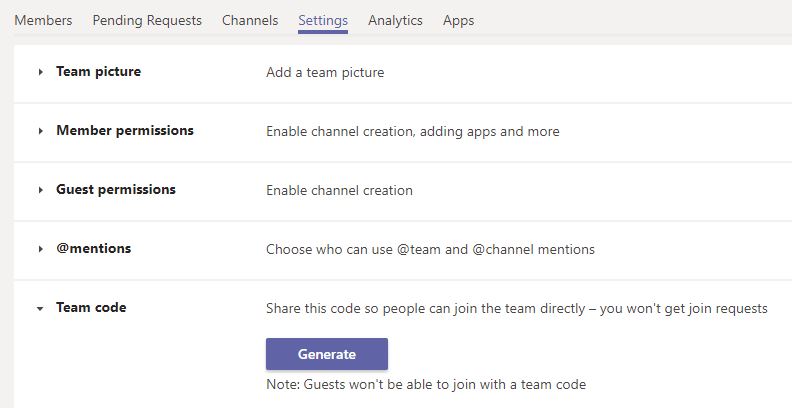Switch to the Members tab

tap(43, 21)
